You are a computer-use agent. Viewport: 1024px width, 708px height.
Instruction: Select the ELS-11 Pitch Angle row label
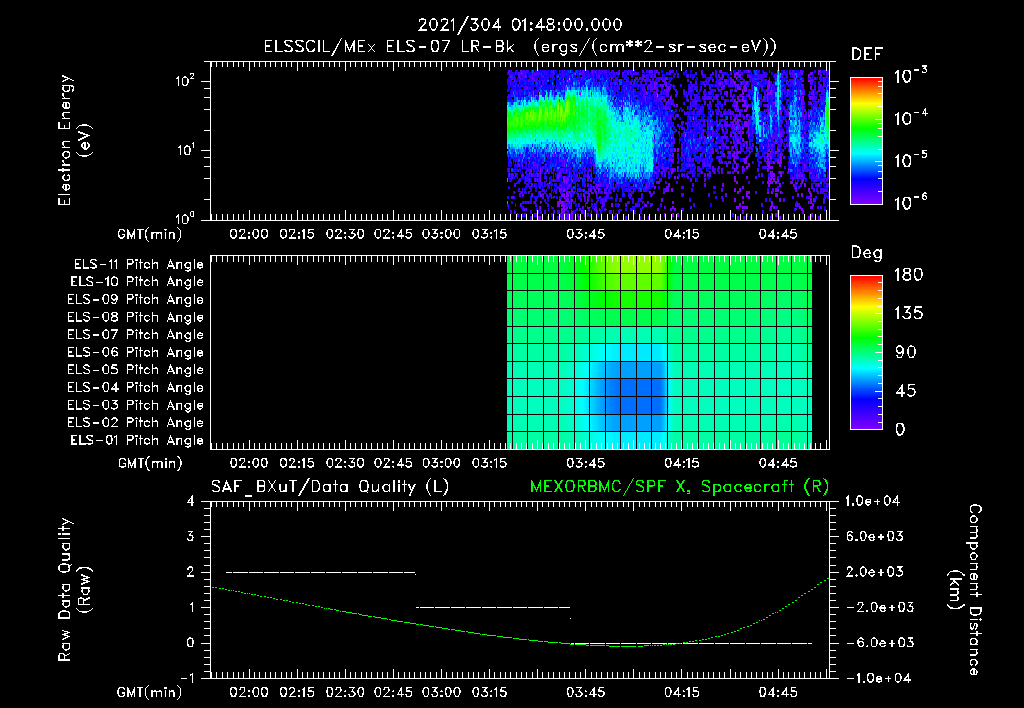tap(138, 265)
